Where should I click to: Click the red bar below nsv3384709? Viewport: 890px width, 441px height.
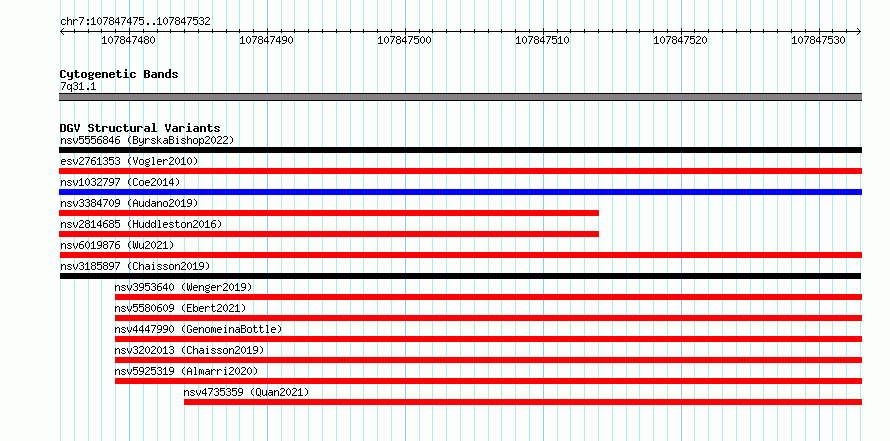(x=329, y=213)
